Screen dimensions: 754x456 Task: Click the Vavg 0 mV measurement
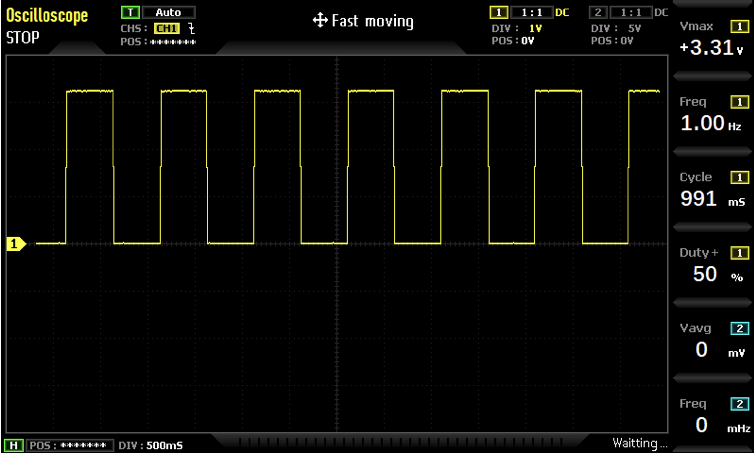(720, 350)
